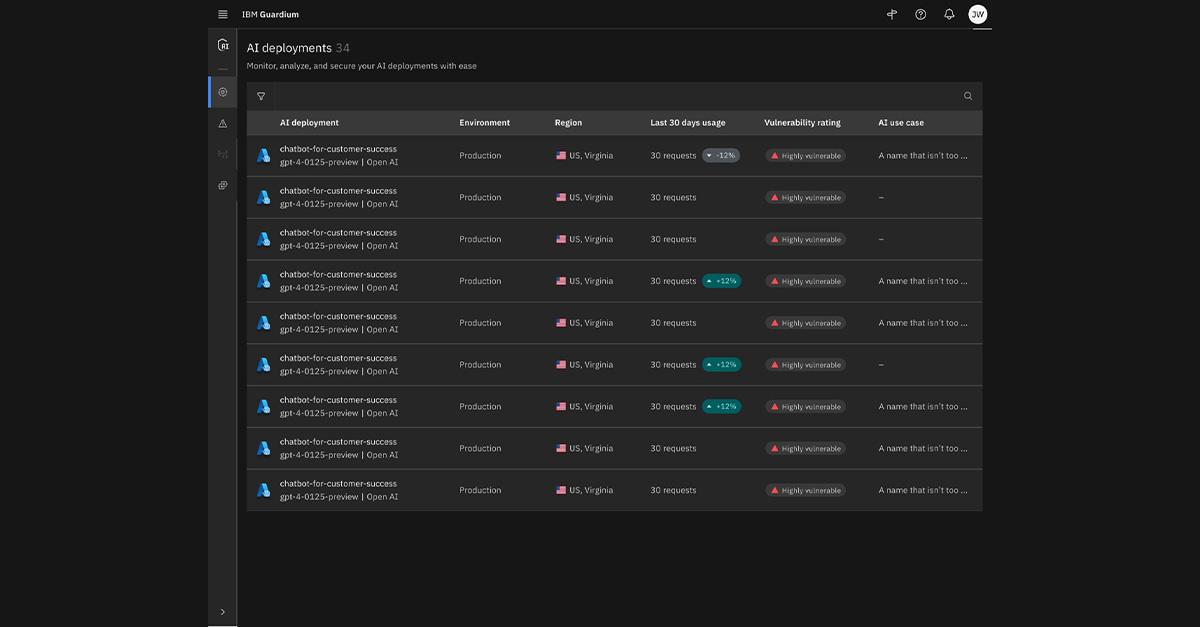Viewport: 1200px width, 627px height.
Task: Click the -12% usage trend badge
Action: (x=721, y=155)
